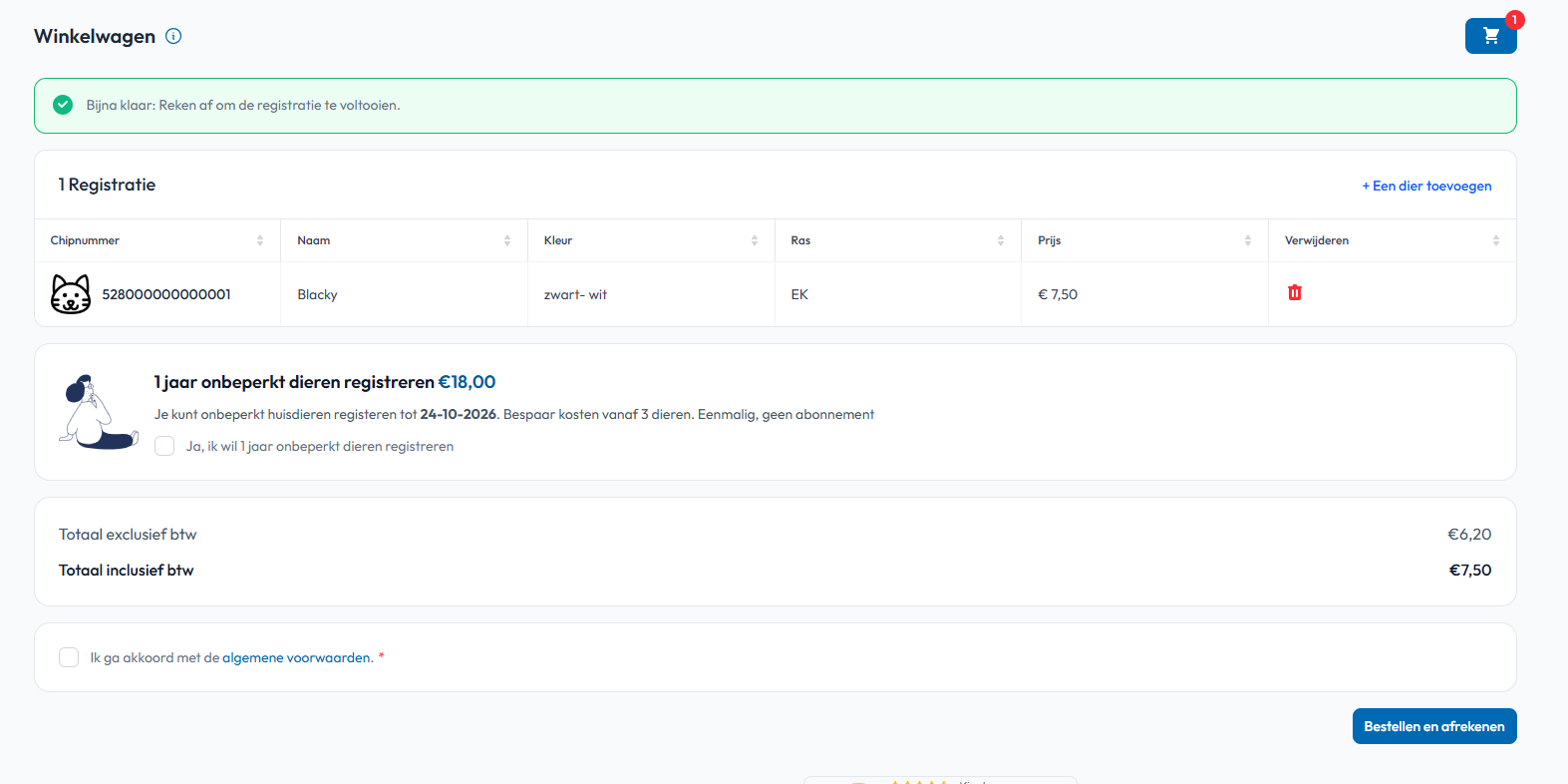Click the green checkmark in the notice banner
This screenshot has height=784, width=1568.
pyautogui.click(x=63, y=105)
